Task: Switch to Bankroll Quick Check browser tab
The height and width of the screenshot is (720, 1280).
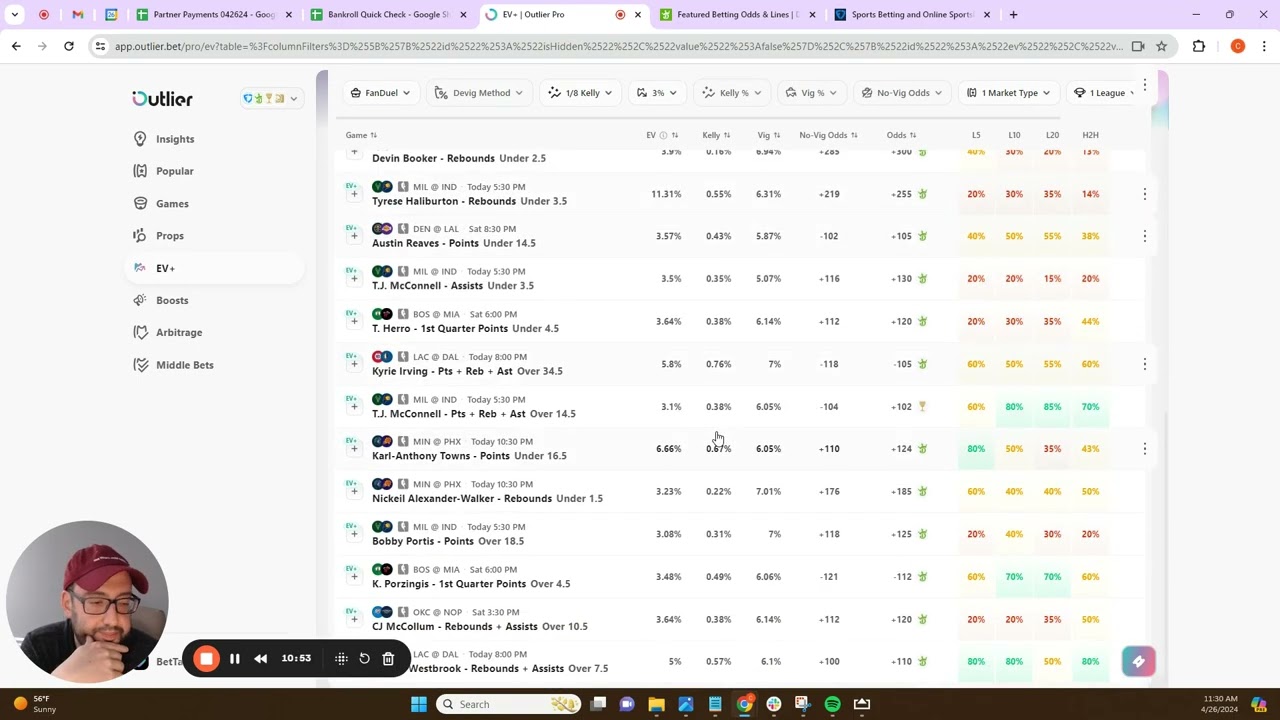Action: (x=387, y=15)
